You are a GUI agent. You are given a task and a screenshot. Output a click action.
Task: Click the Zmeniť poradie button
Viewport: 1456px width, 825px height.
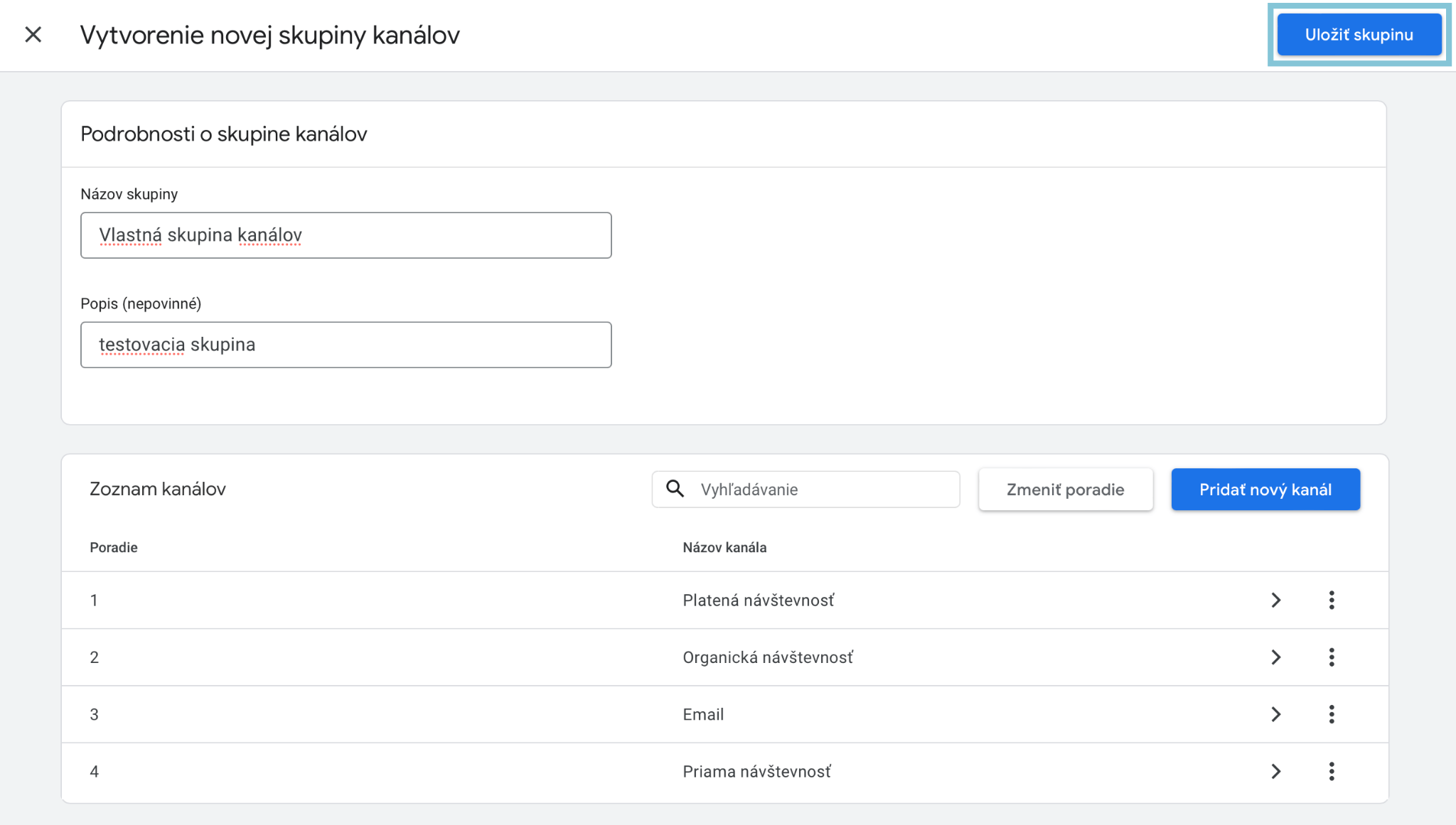tap(1065, 490)
